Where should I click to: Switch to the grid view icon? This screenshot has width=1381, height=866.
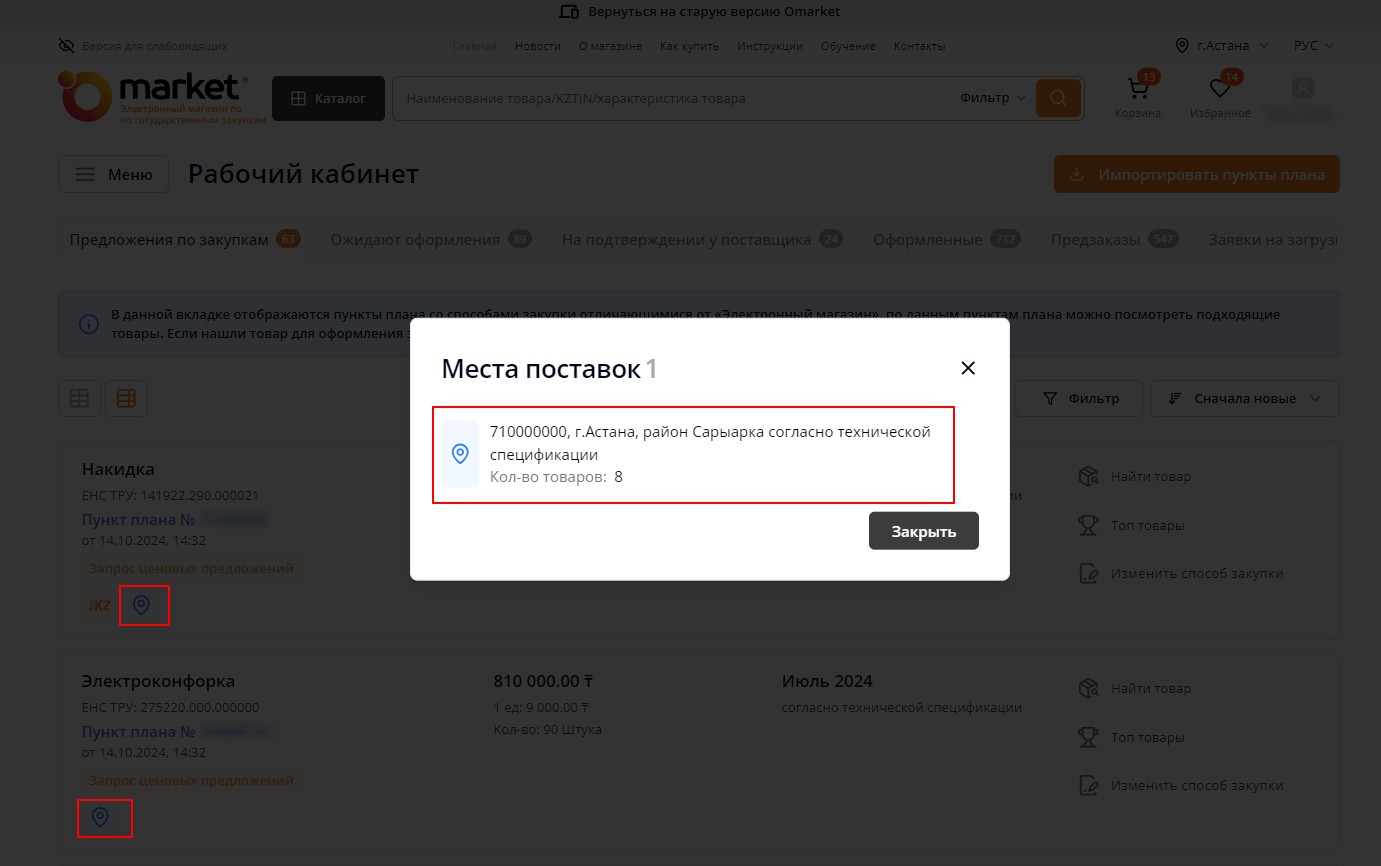(79, 398)
